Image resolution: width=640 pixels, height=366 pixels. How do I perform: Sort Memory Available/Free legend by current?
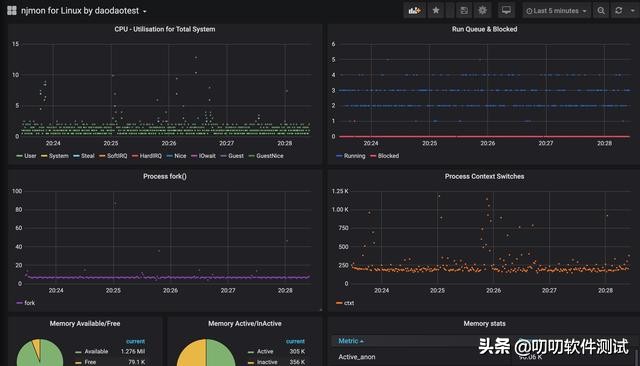coord(136,341)
